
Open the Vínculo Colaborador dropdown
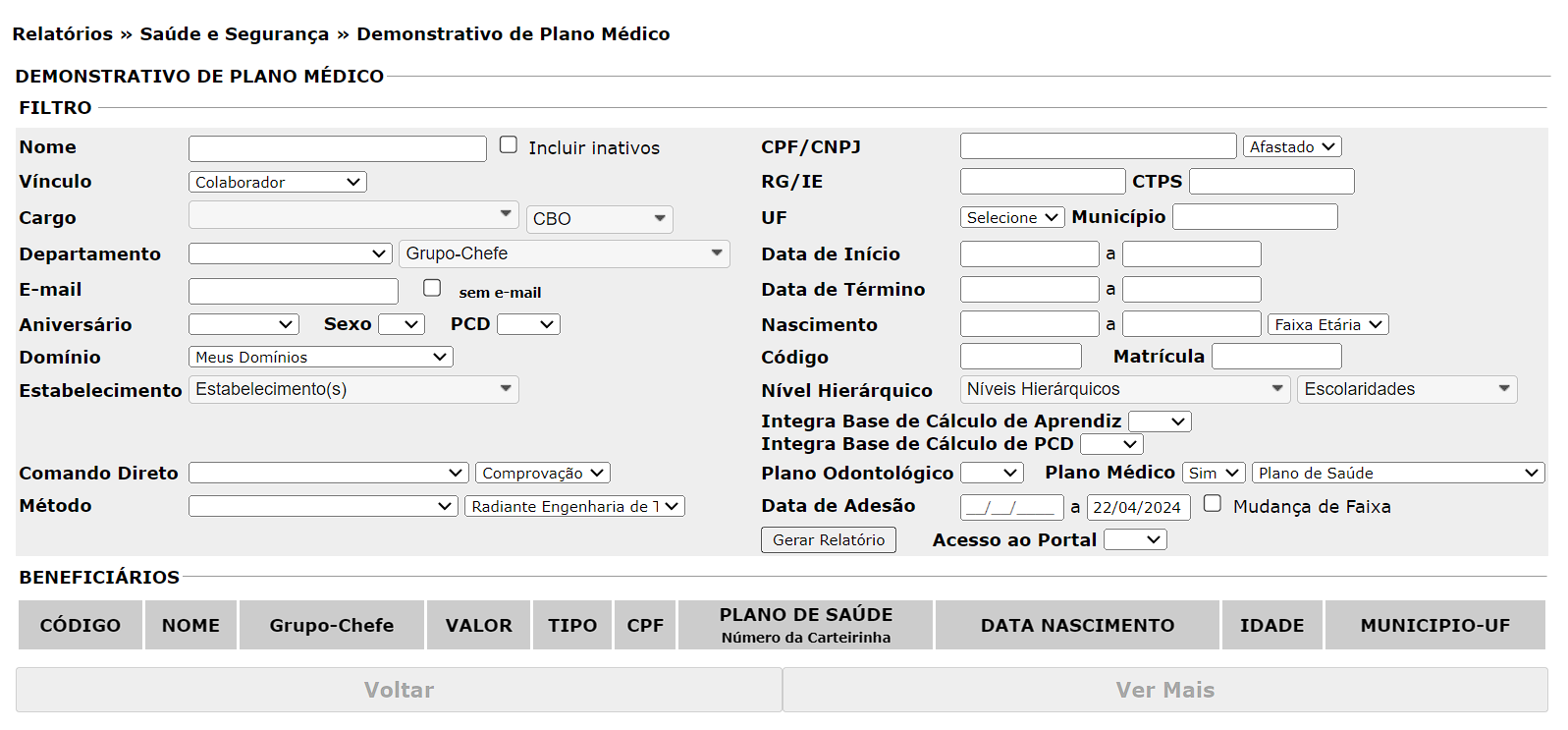[x=277, y=182]
